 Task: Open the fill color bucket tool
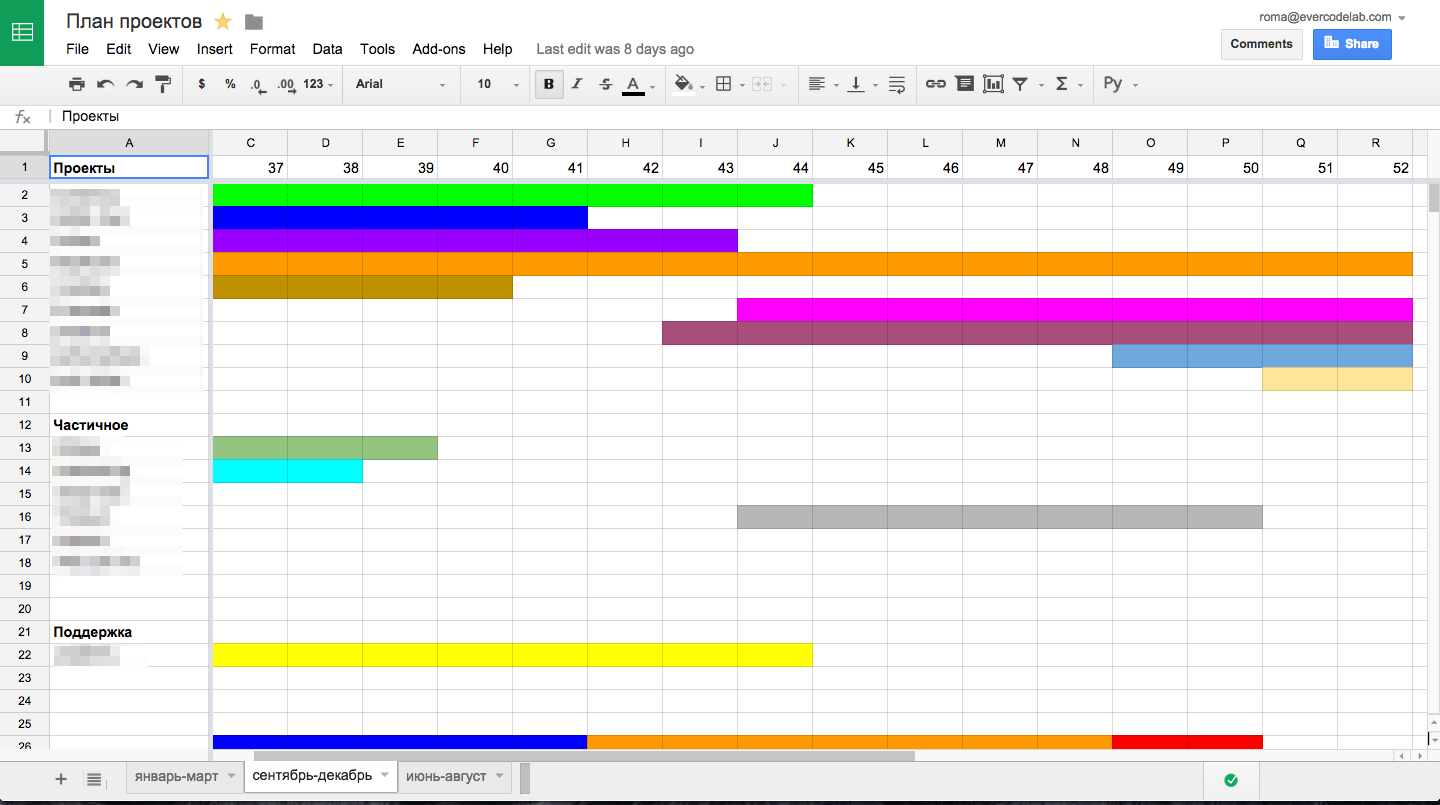tap(684, 84)
